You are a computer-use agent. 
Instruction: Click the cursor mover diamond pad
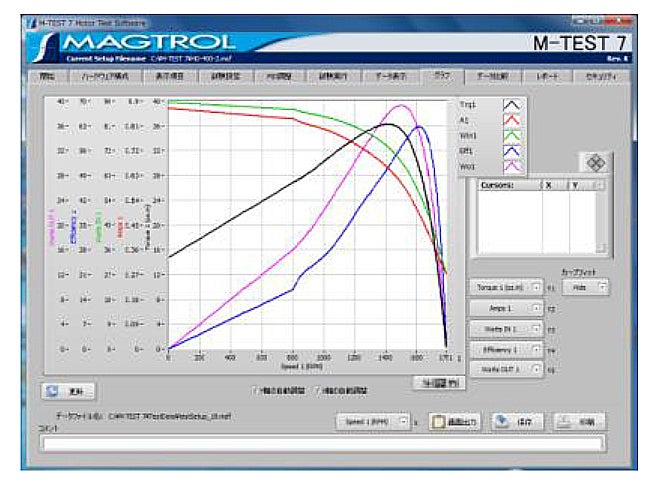pyautogui.click(x=595, y=163)
